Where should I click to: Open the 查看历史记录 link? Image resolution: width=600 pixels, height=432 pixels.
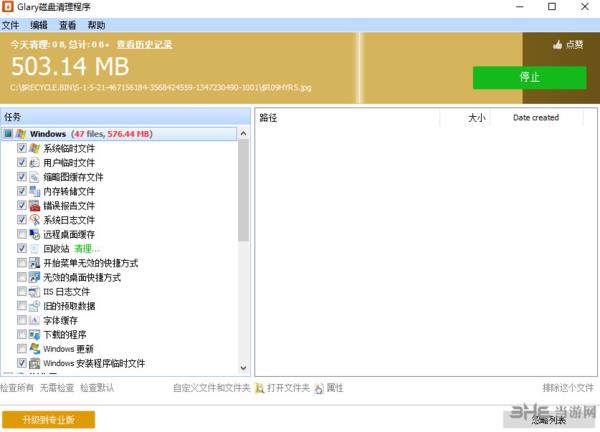[144, 45]
